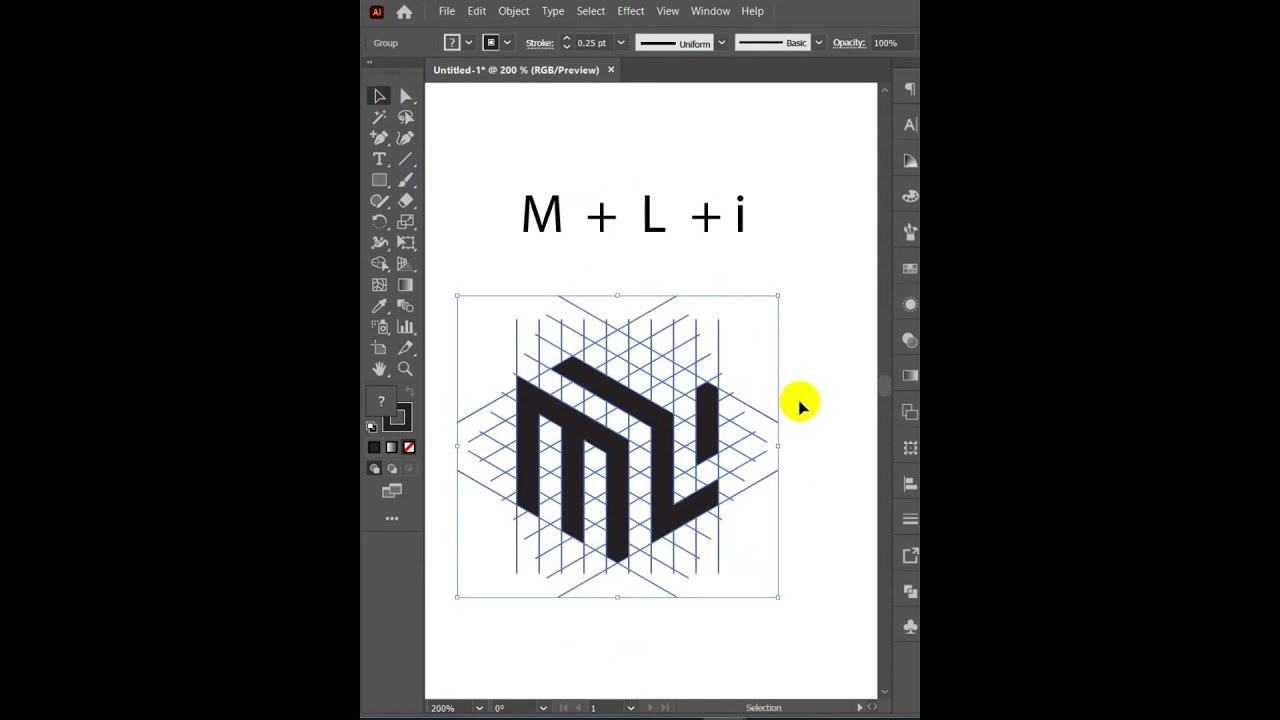Open the Type menu
Image resolution: width=1280 pixels, height=720 pixels.
553,11
